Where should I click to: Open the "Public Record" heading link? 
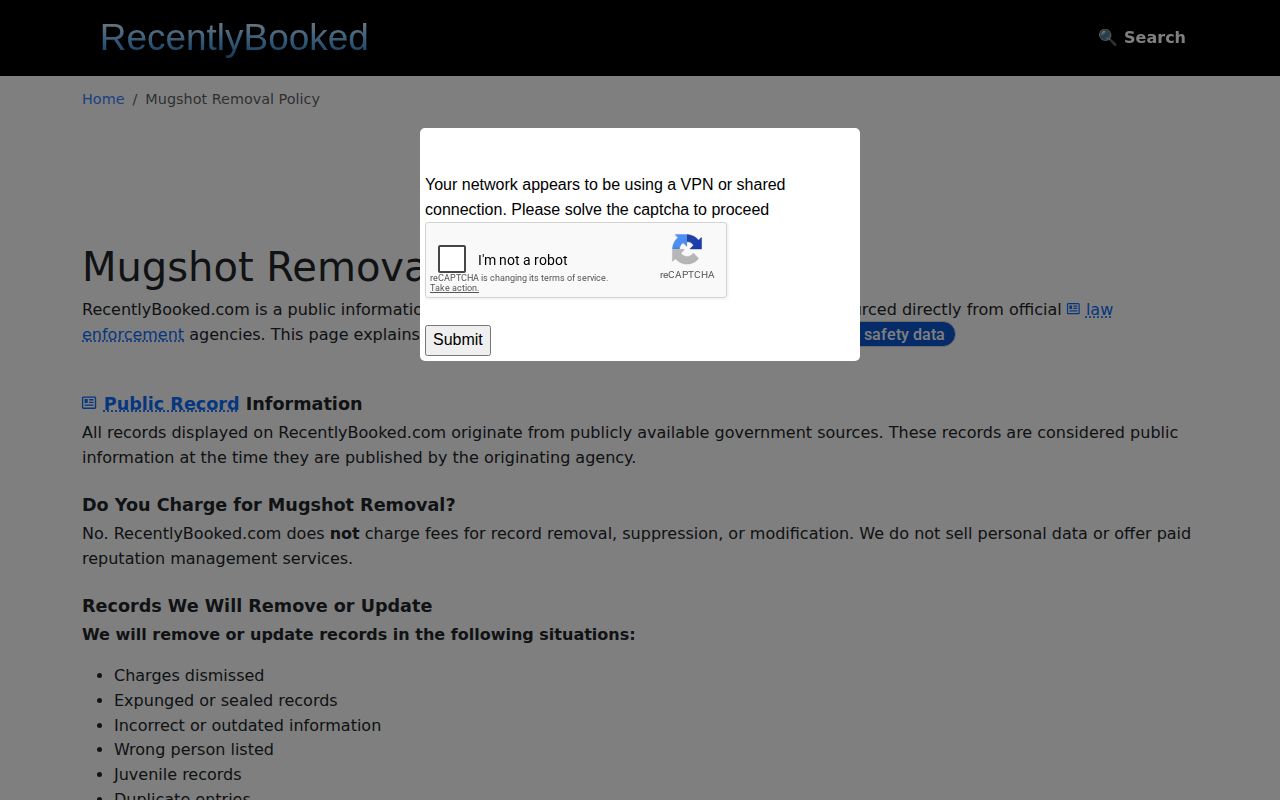click(171, 404)
